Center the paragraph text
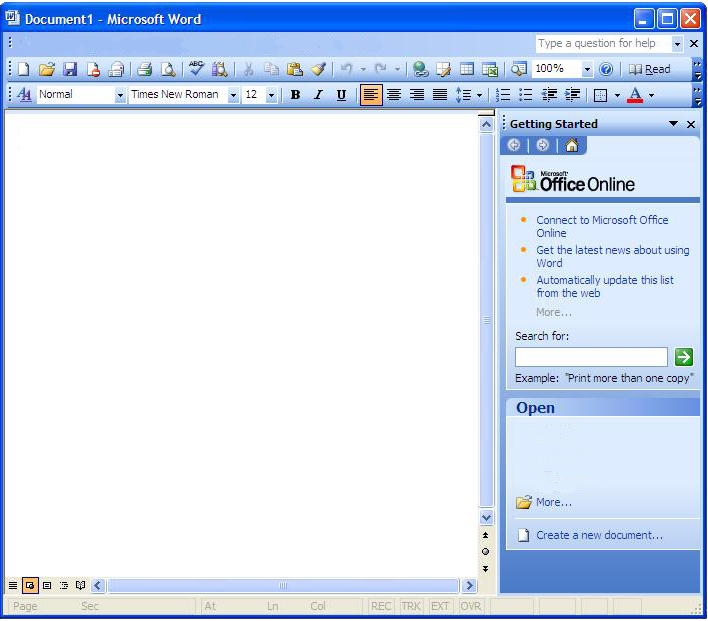Image resolution: width=708 pixels, height=621 pixels. click(x=394, y=95)
